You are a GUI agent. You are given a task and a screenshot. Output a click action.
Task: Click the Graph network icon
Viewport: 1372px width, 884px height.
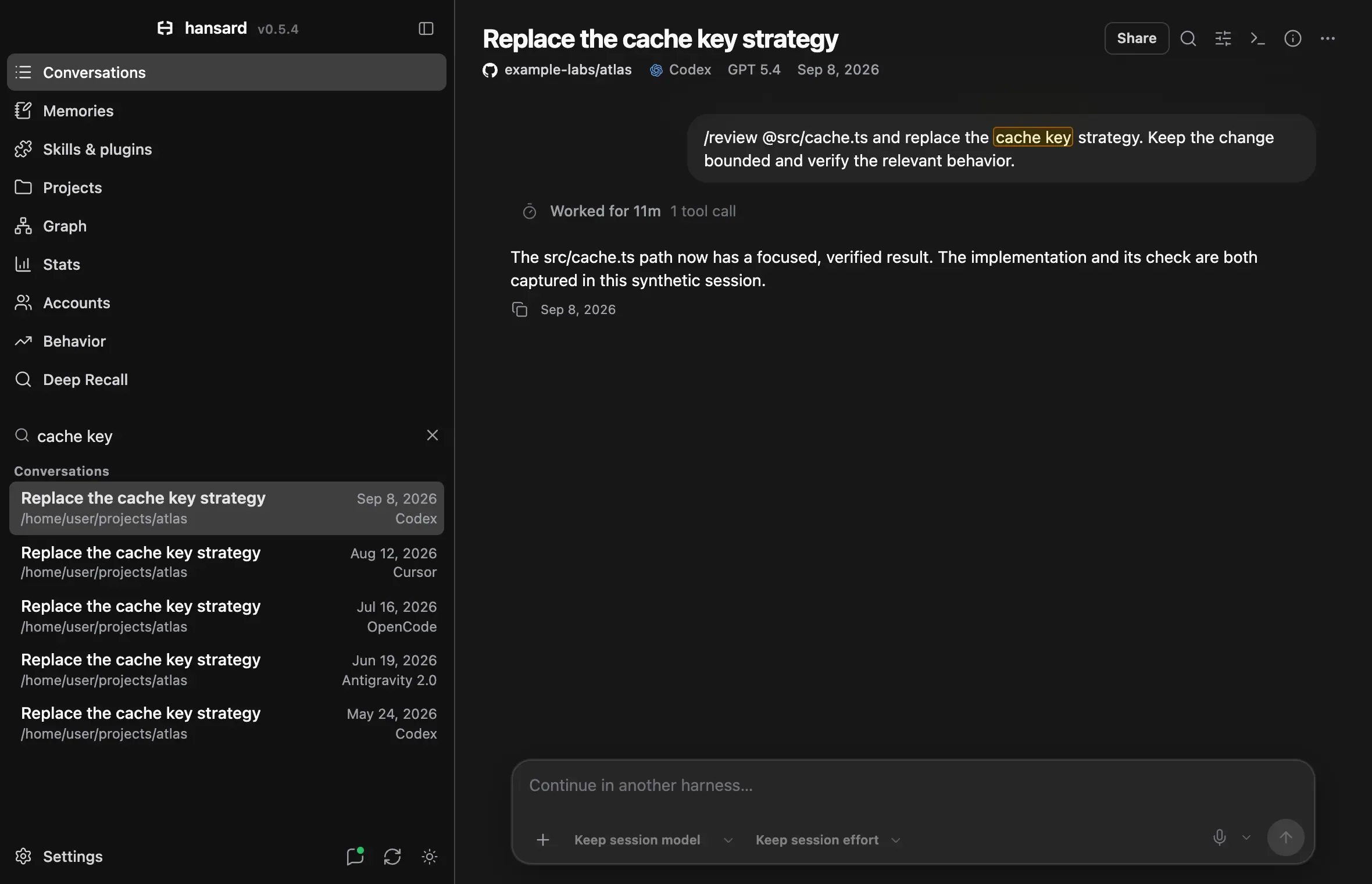click(x=23, y=226)
